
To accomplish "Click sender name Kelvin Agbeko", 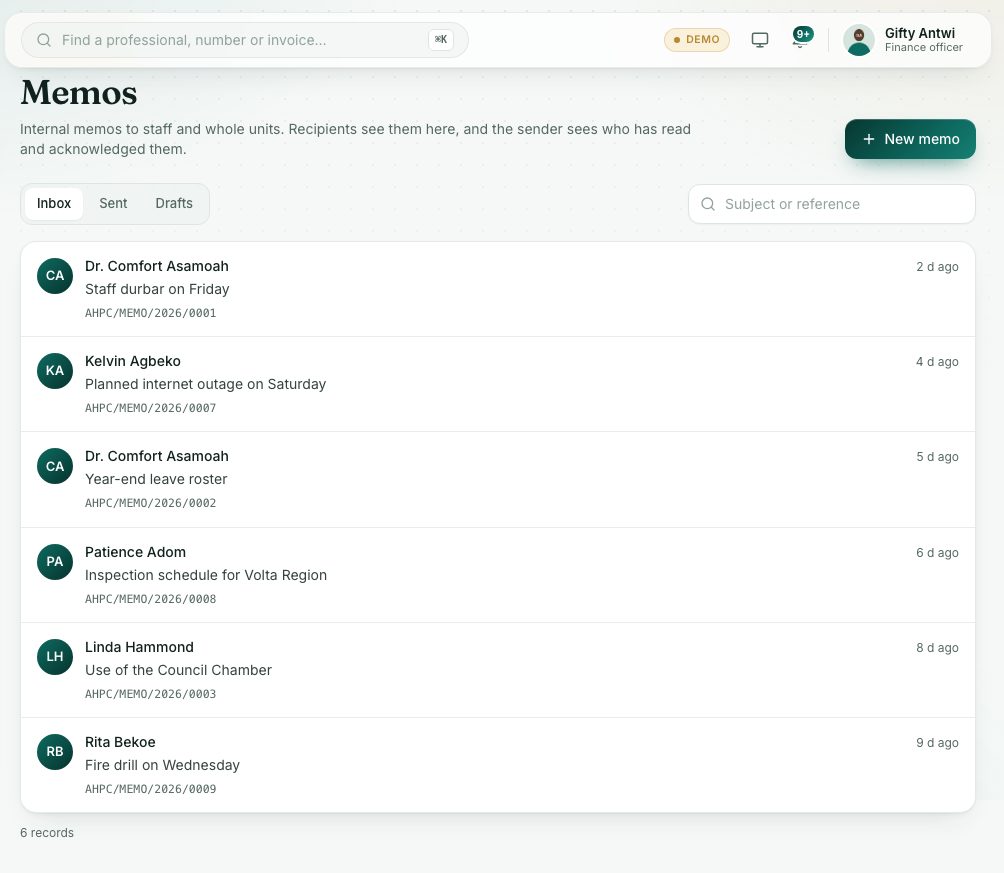I will (x=133, y=361).
